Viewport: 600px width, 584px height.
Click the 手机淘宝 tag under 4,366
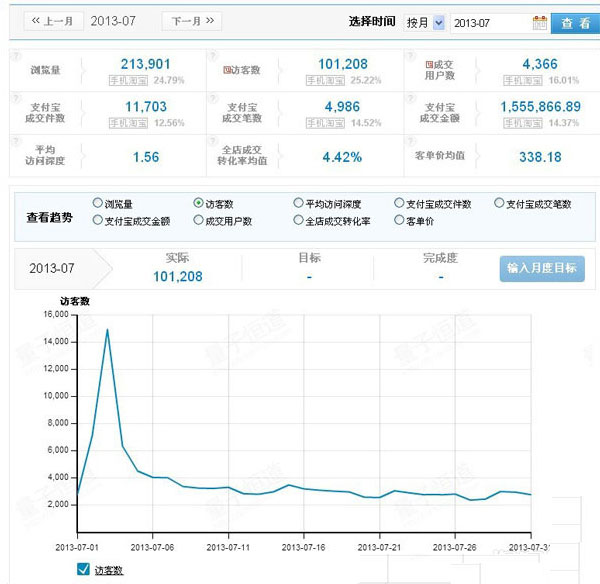click(x=523, y=80)
